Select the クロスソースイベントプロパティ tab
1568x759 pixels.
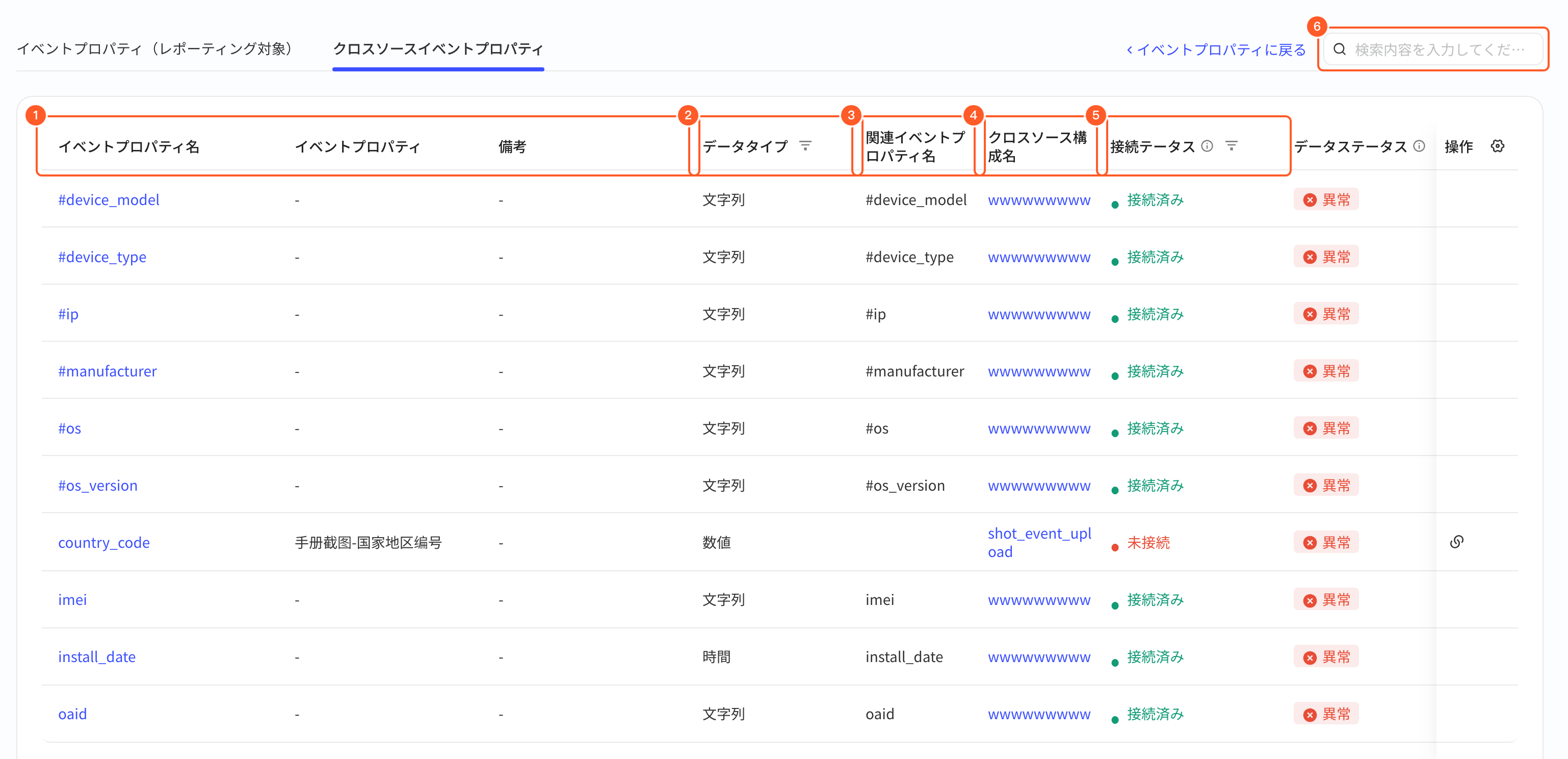click(x=438, y=49)
